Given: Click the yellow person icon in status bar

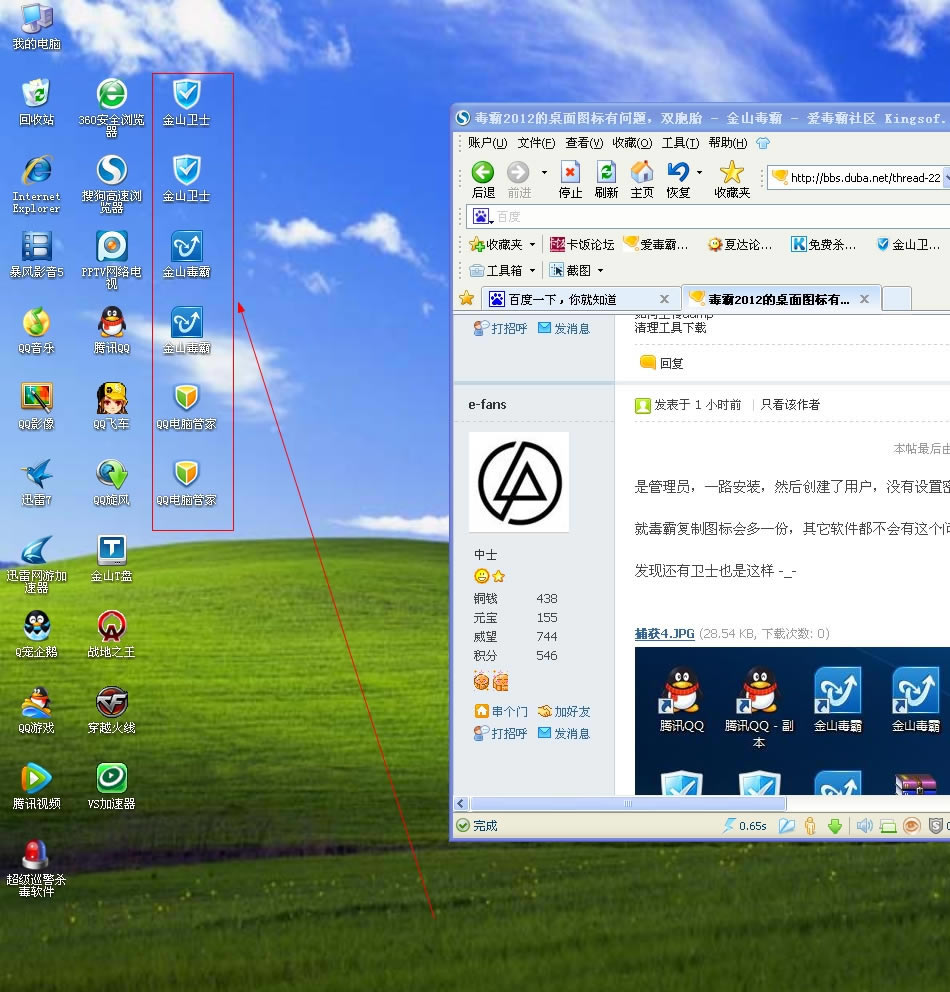Looking at the screenshot, I should point(810,826).
